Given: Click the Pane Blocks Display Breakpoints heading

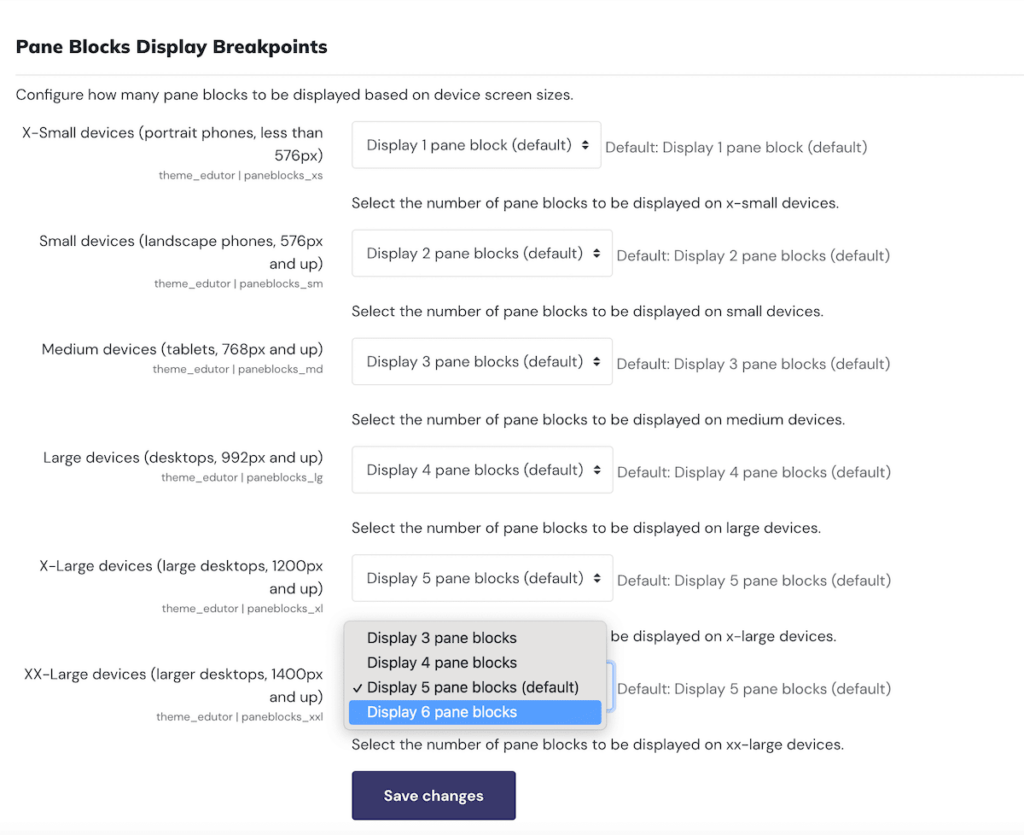Looking at the screenshot, I should [171, 46].
